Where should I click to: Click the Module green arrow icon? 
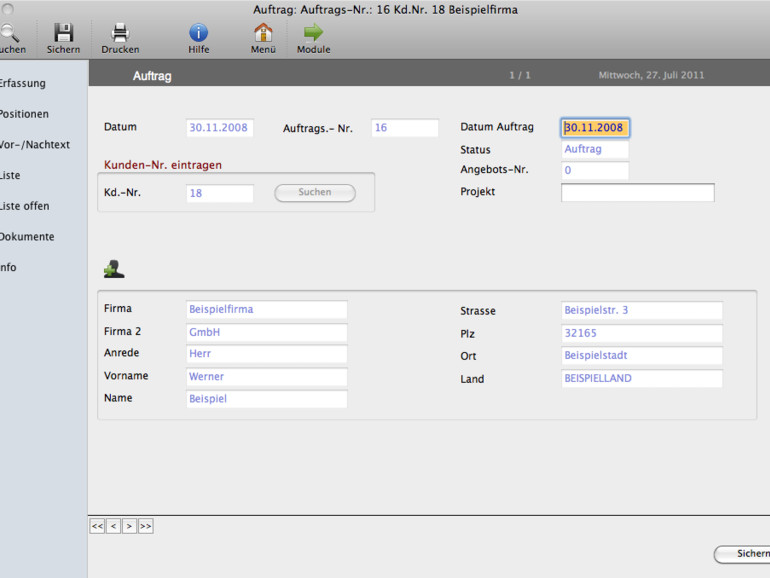[313, 32]
